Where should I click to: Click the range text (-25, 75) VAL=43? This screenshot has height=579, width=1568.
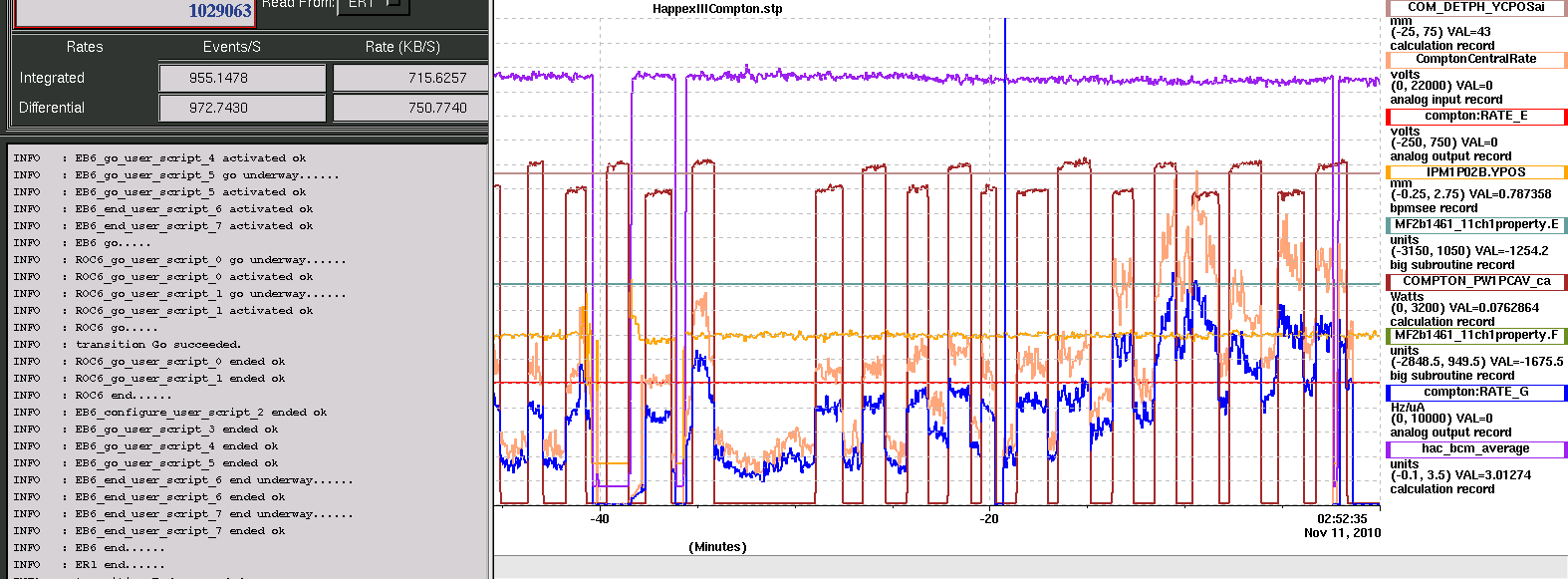[x=1440, y=32]
